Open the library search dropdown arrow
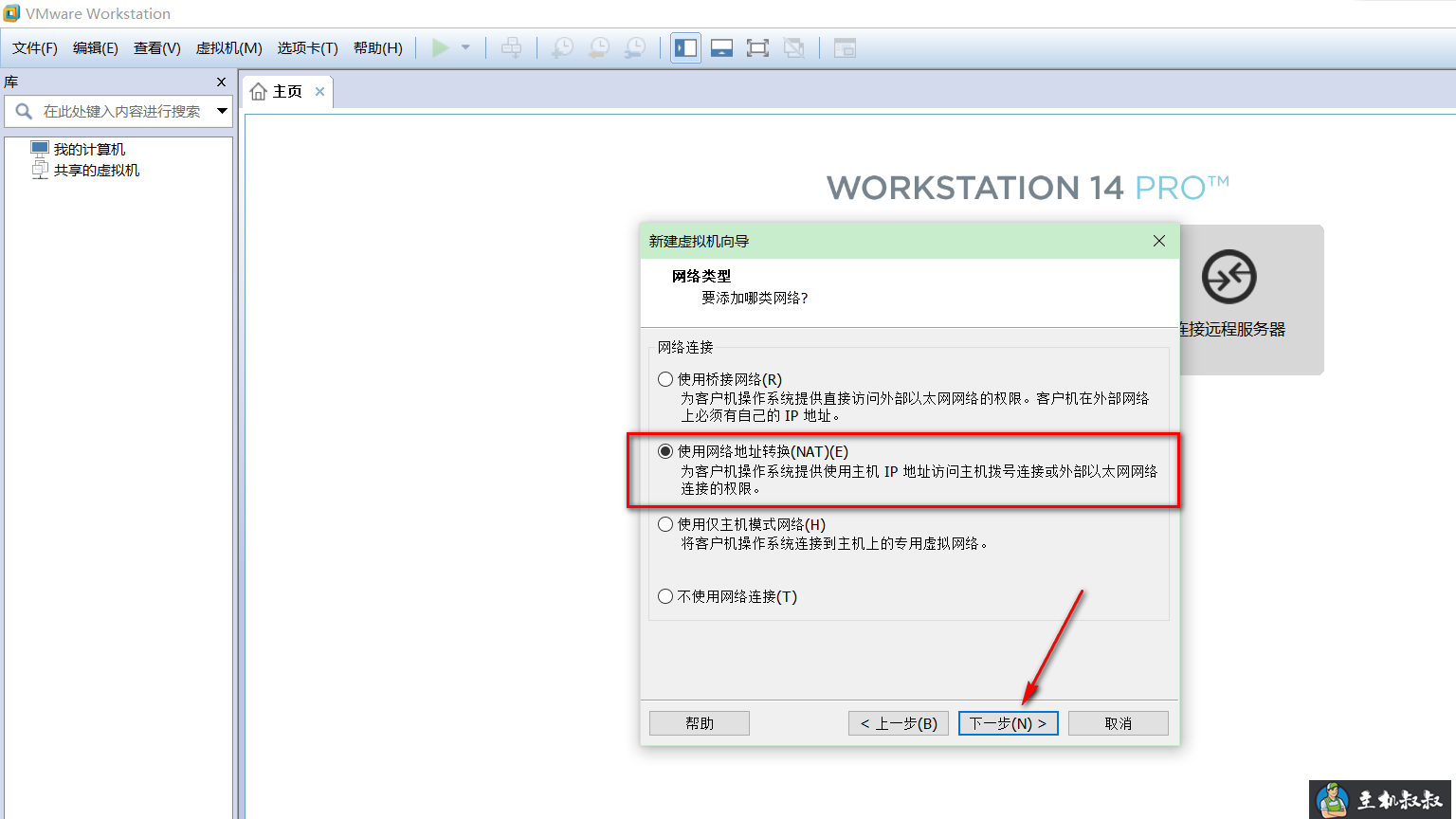 pyautogui.click(x=222, y=111)
